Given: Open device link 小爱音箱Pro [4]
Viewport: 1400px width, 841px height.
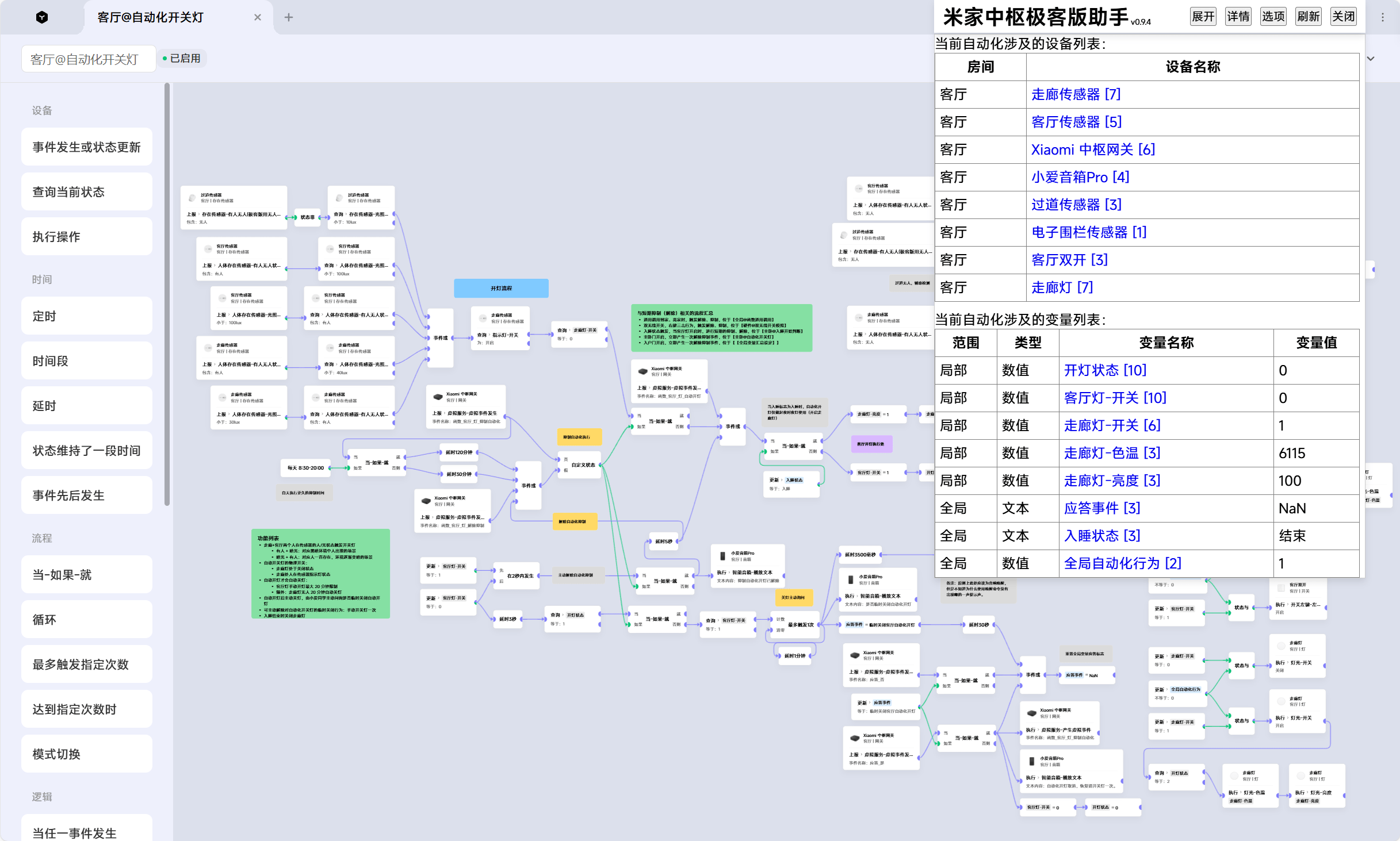Looking at the screenshot, I should click(1081, 177).
